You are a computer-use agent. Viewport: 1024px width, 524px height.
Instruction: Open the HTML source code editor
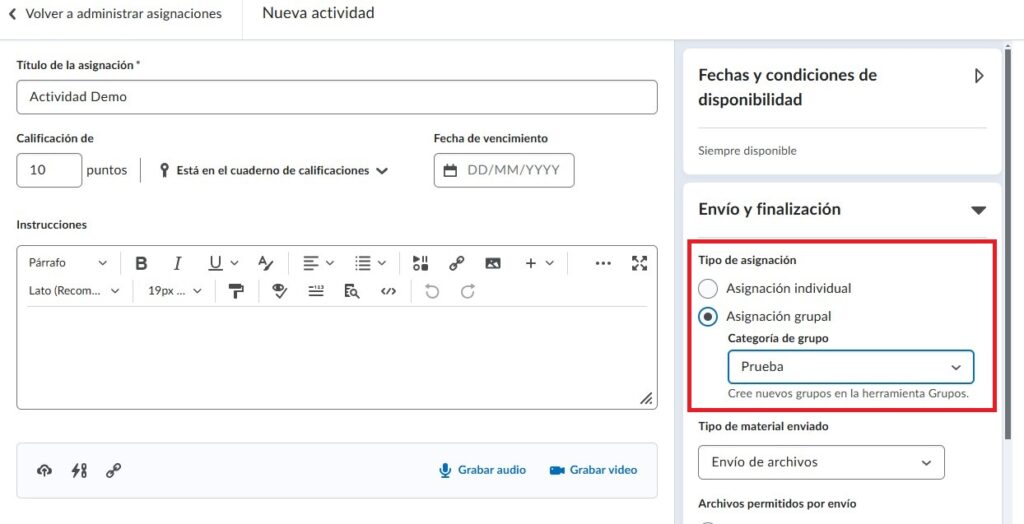coord(388,291)
